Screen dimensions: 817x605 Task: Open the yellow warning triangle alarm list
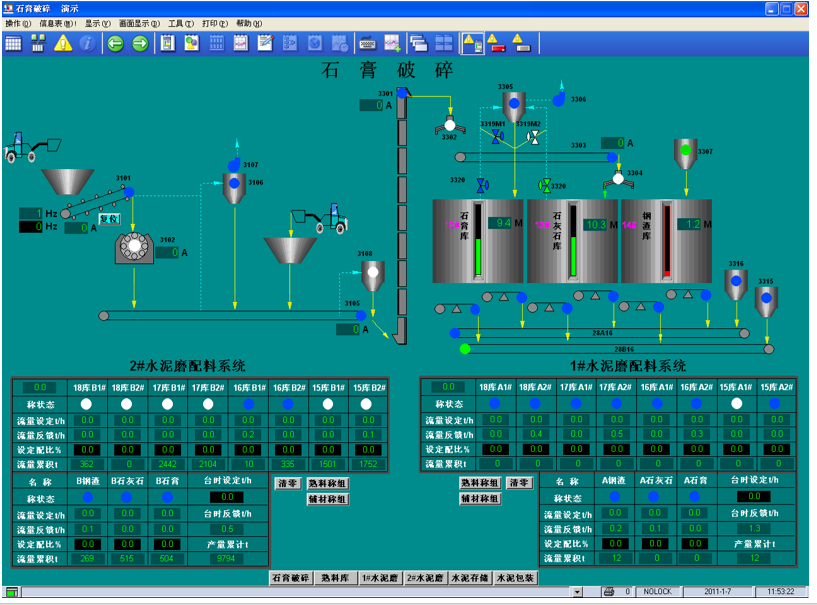(x=63, y=44)
